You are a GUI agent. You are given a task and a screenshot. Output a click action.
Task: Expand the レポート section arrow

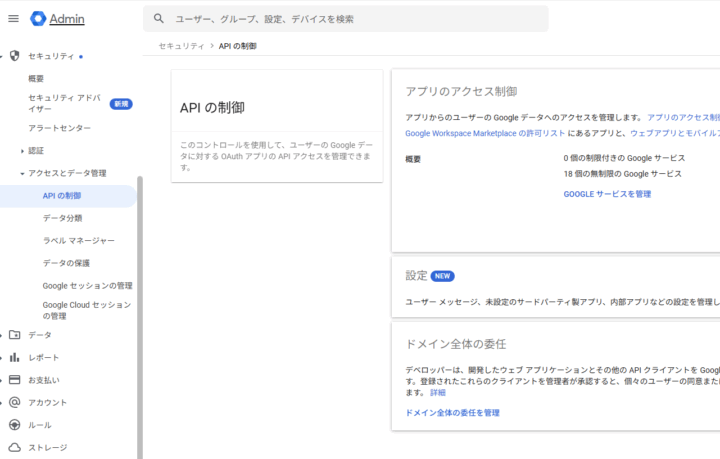3,357
